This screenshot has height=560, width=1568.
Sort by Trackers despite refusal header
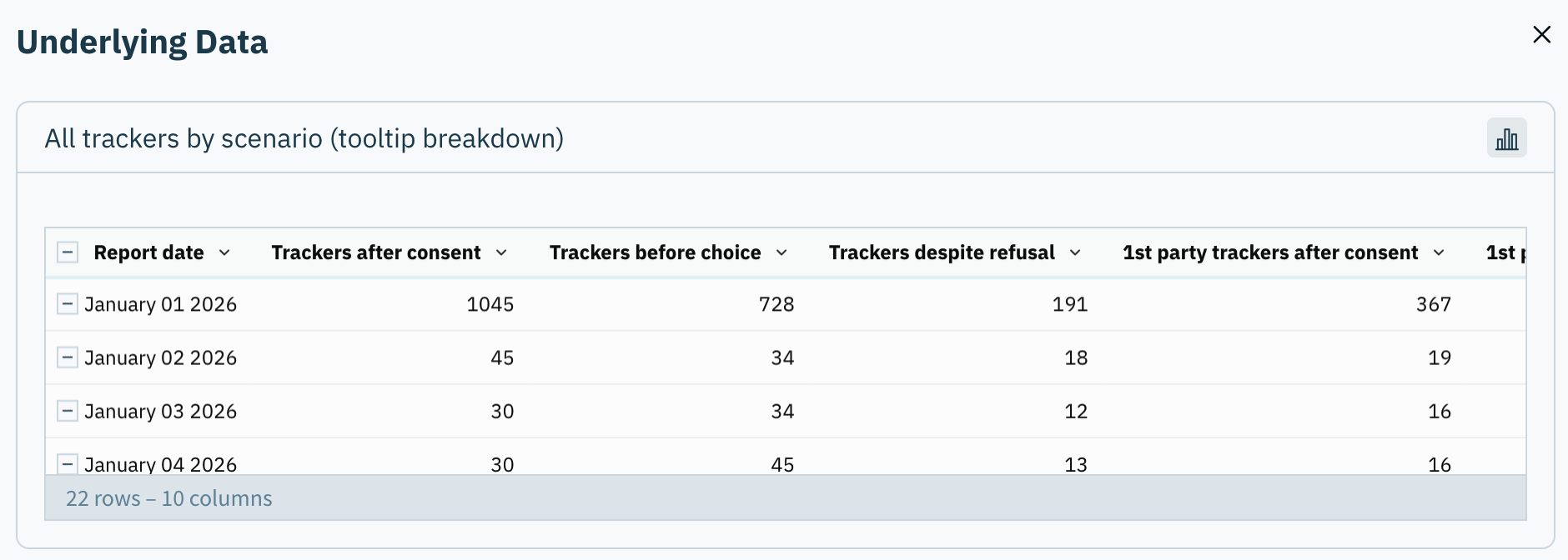coord(942,252)
